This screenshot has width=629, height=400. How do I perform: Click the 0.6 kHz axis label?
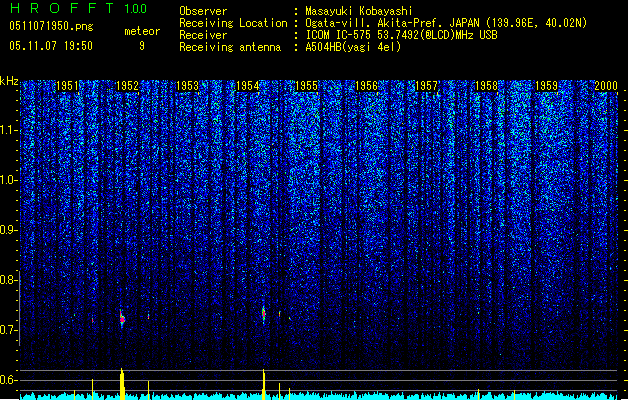(x=8, y=380)
